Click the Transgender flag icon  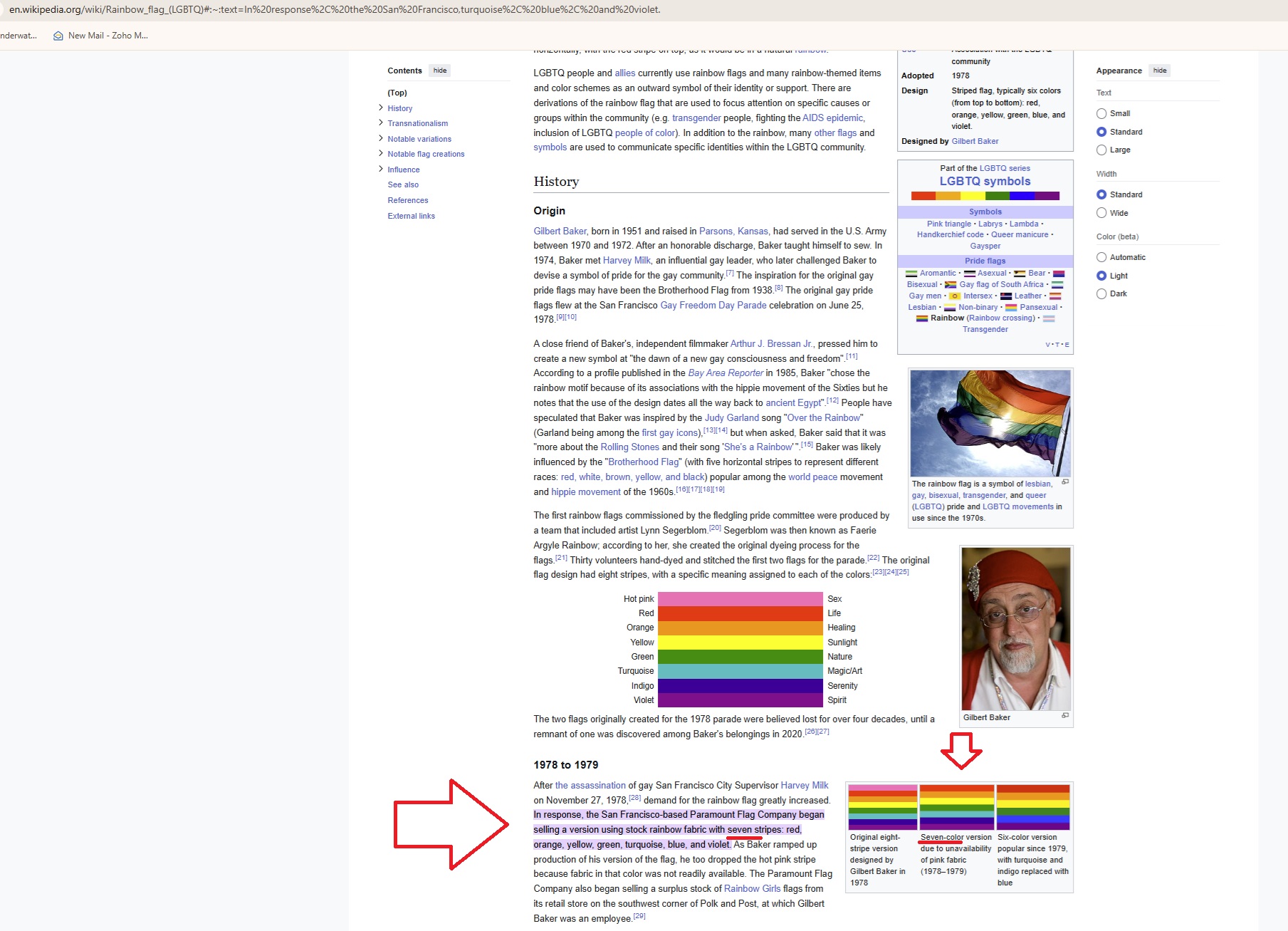coord(1049,318)
